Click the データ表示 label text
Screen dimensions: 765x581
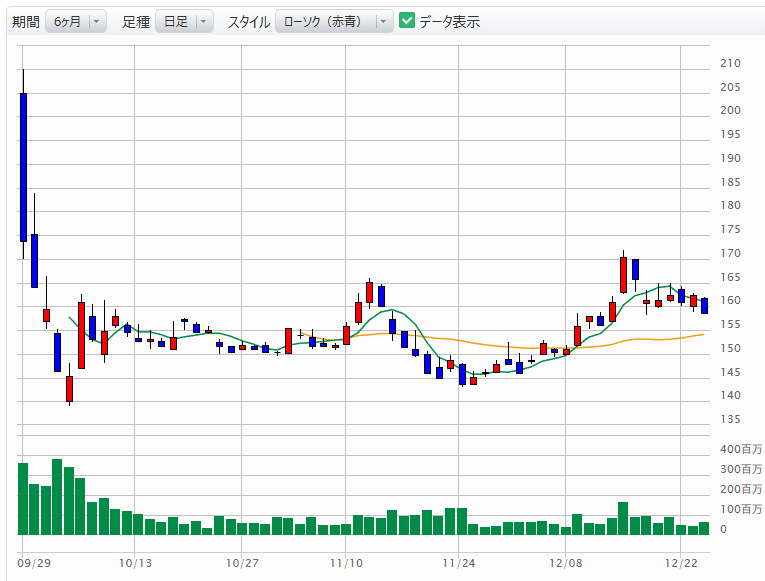point(449,21)
